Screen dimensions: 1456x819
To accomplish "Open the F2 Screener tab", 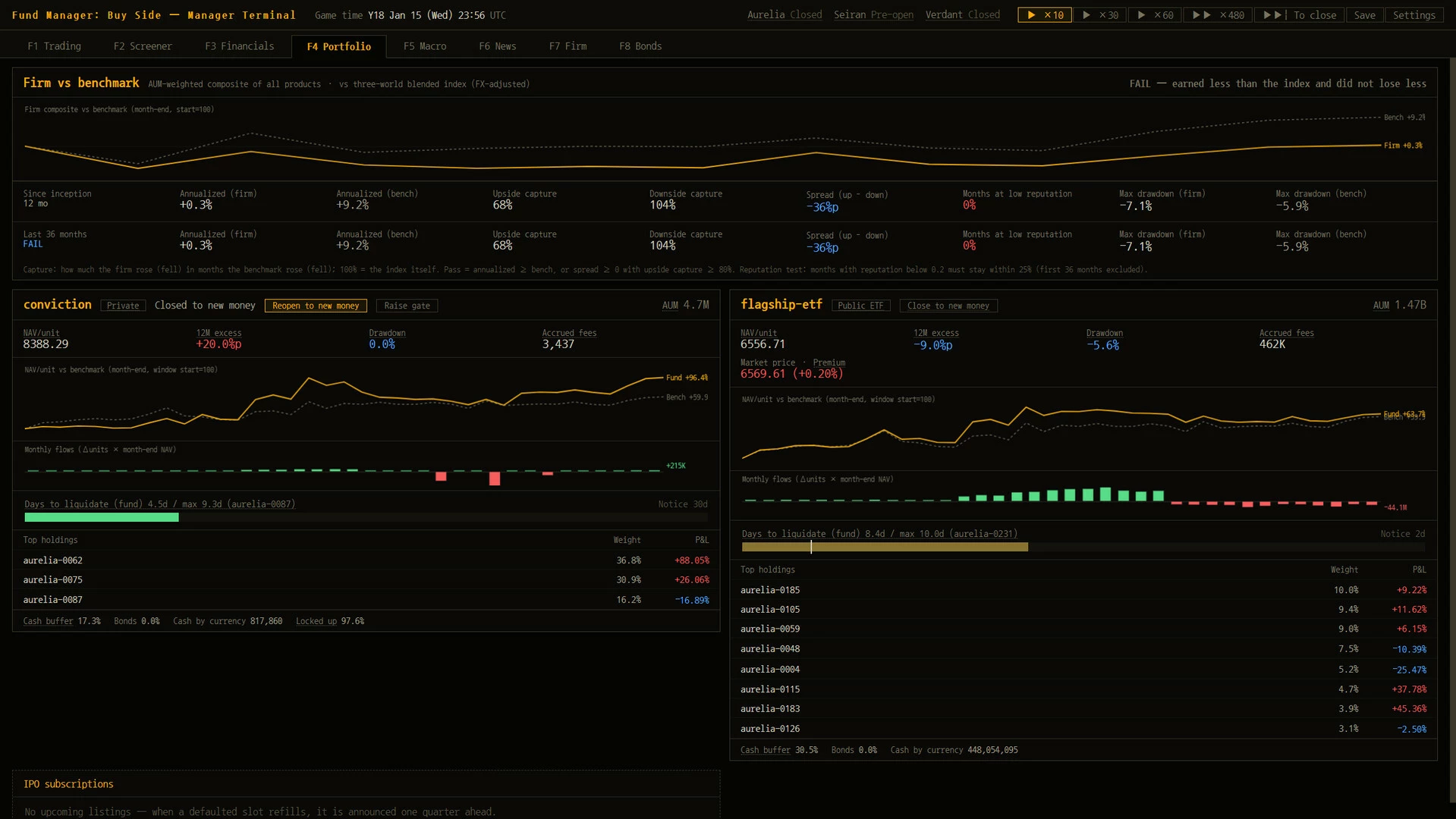I will 143,46.
